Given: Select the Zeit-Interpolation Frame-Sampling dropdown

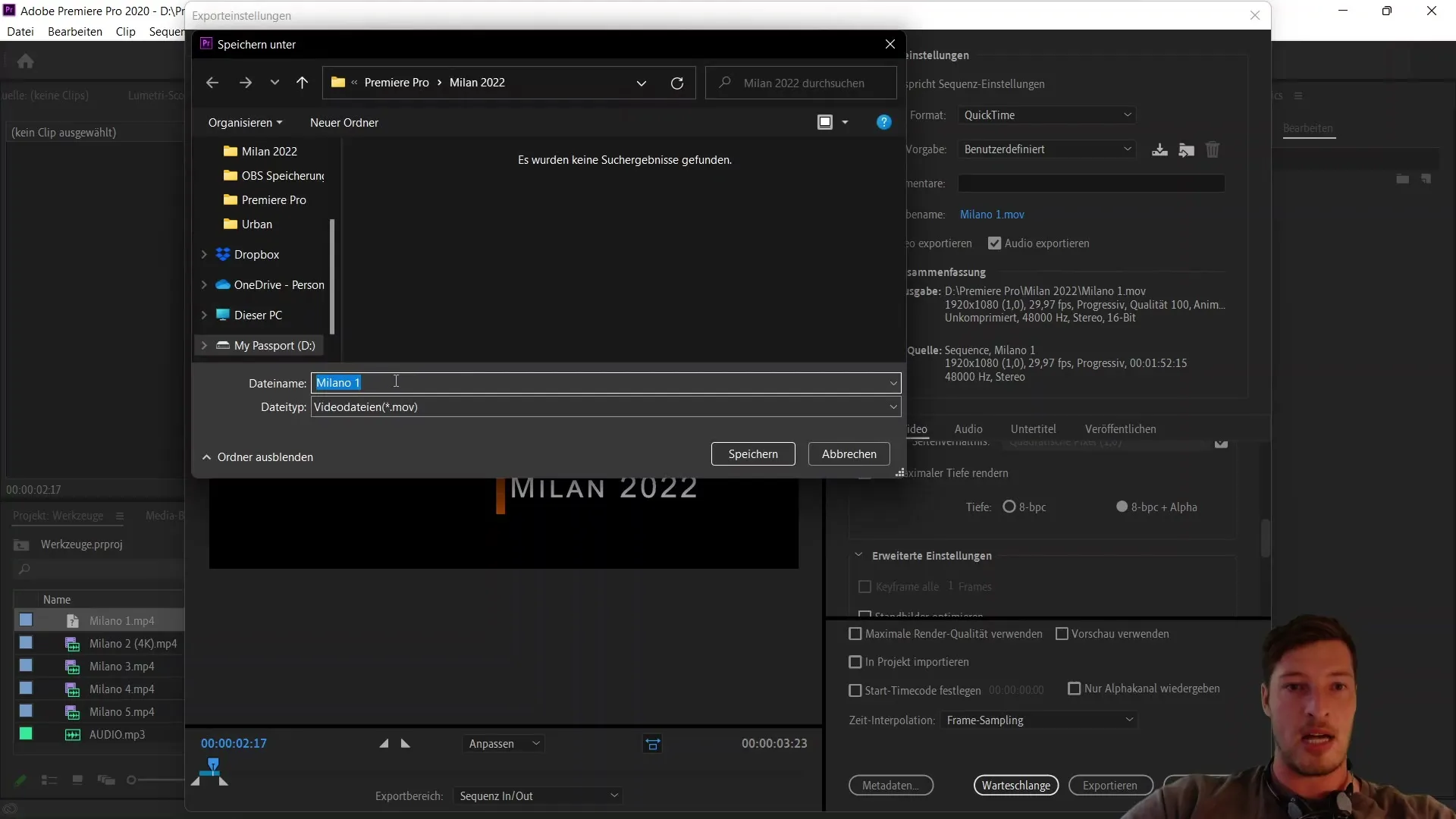Looking at the screenshot, I should 1038,720.
